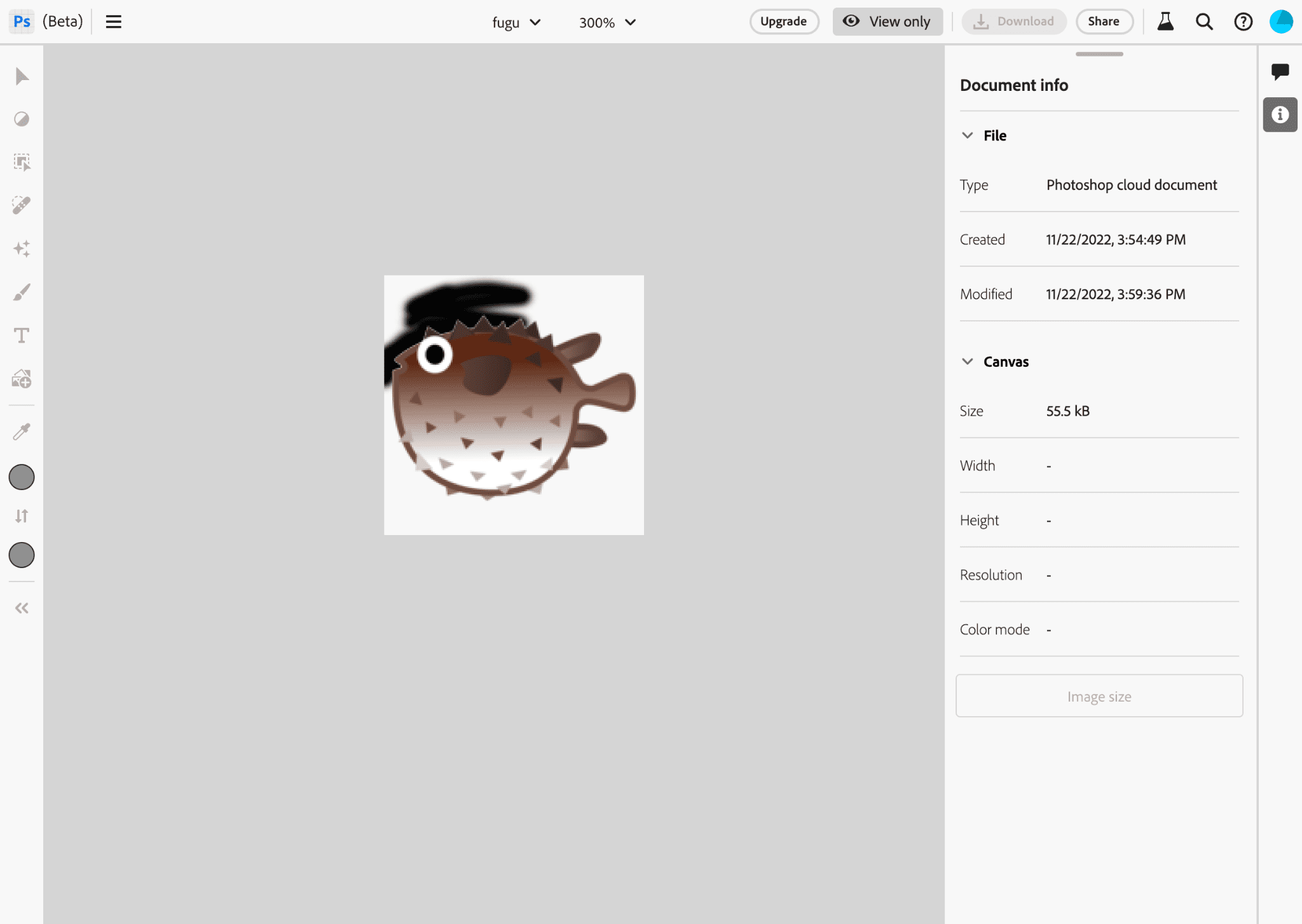Click the hamburger menu icon
The width and height of the screenshot is (1302, 924).
coord(113,22)
